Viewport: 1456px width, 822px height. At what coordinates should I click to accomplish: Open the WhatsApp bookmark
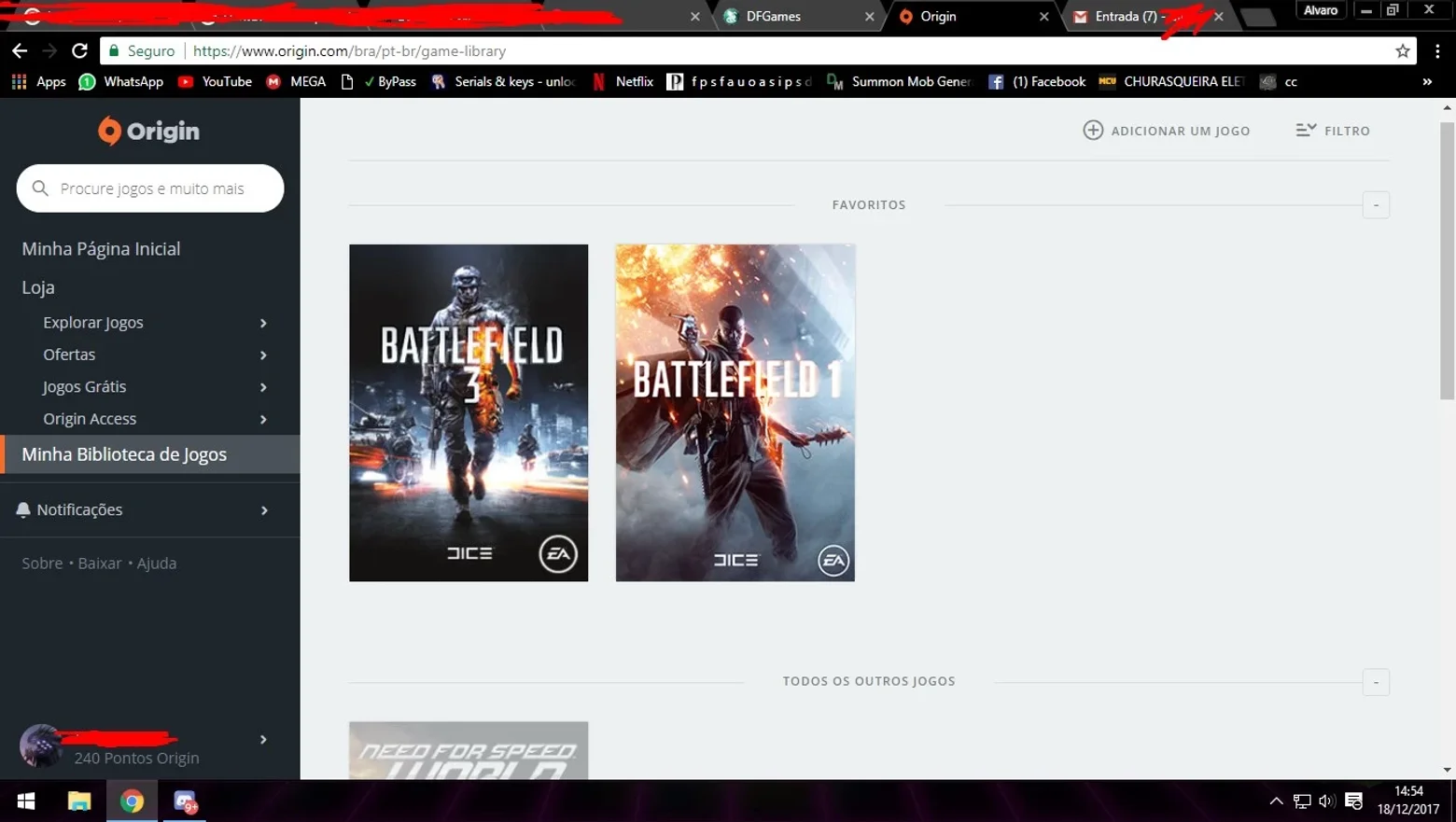[121, 82]
